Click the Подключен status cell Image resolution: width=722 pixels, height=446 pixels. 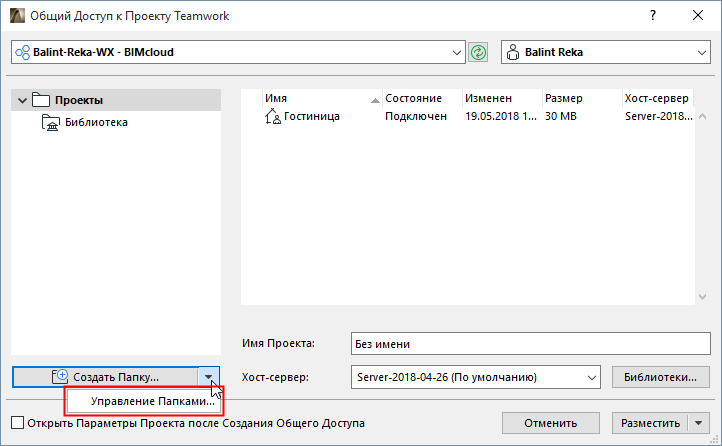point(416,116)
